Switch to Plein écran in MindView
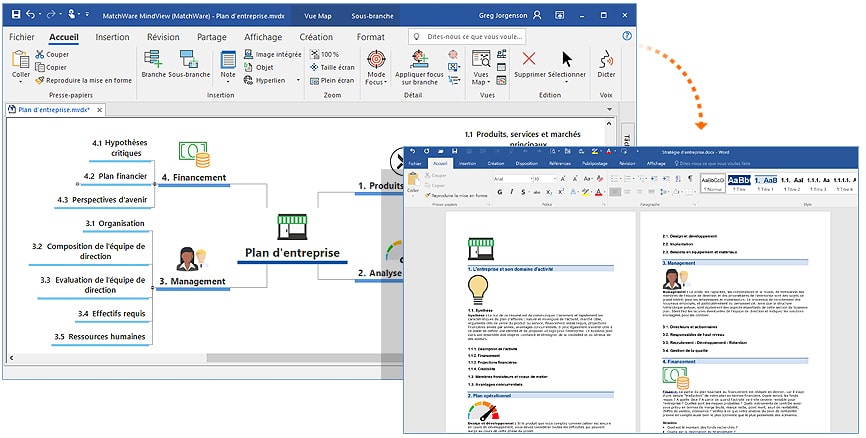 point(332,80)
